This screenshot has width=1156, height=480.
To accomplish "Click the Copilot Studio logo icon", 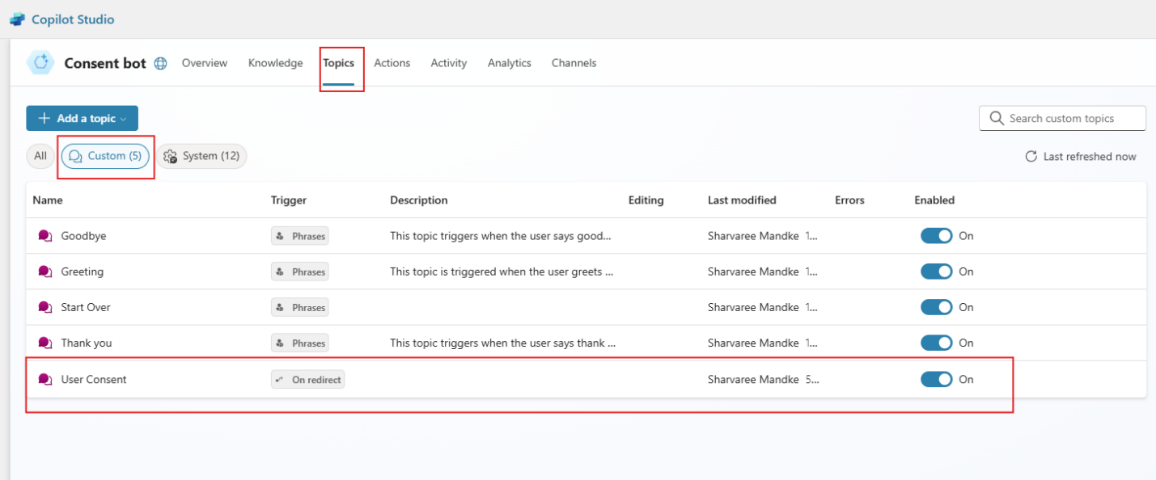I will [x=16, y=19].
